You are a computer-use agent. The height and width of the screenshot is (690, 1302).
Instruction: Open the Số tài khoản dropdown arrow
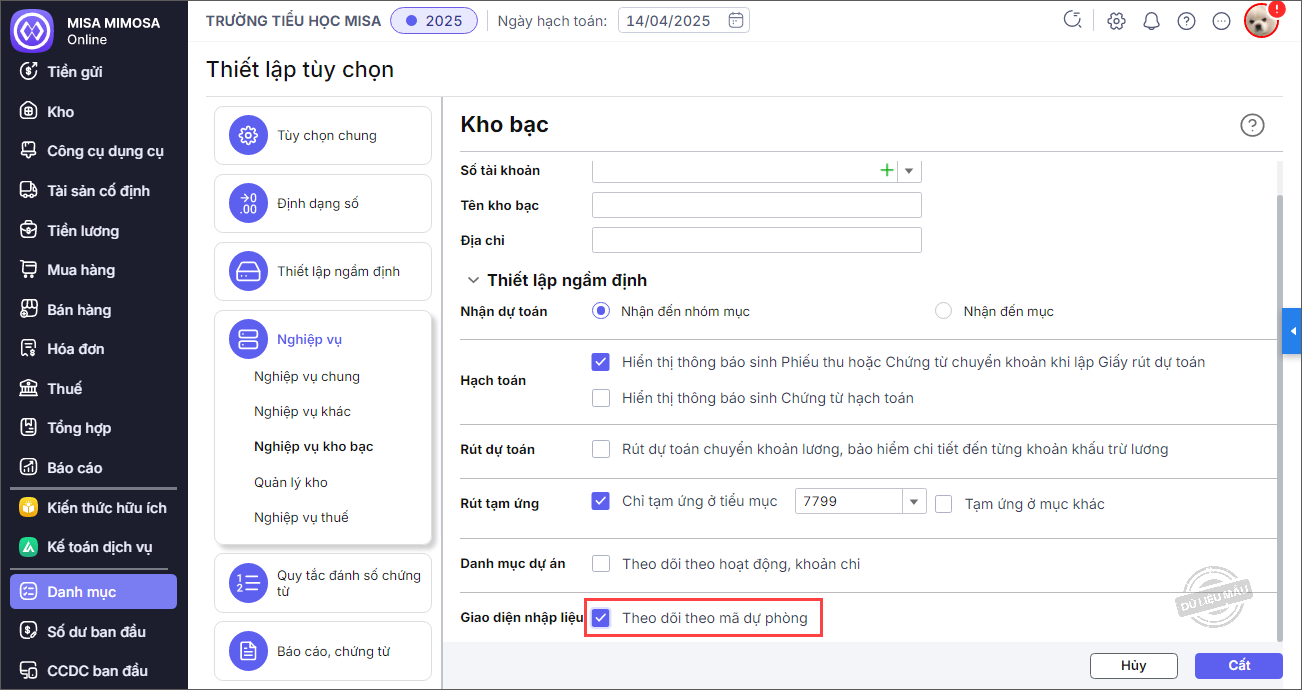(x=909, y=171)
